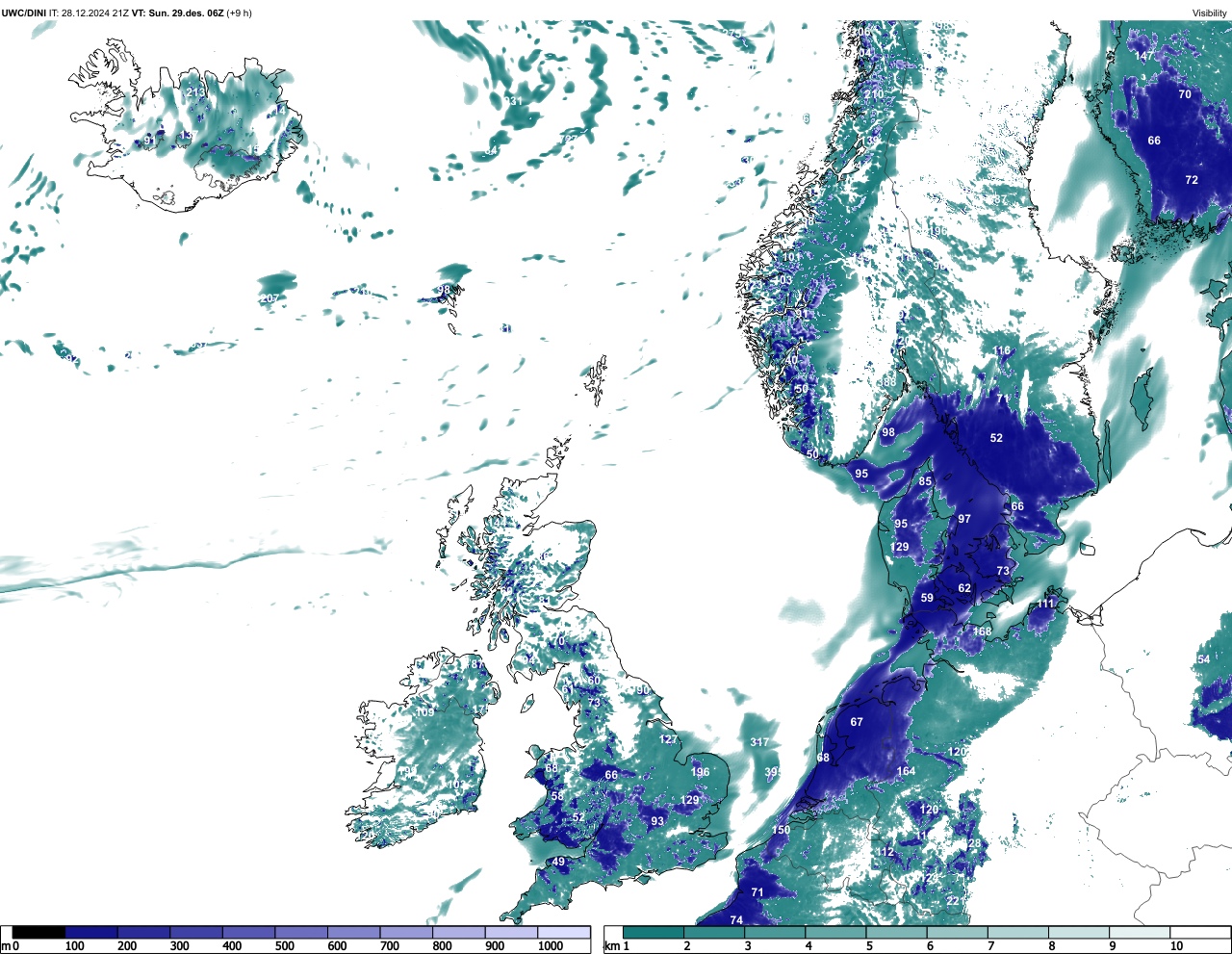This screenshot has height=954, width=1232.
Task: Click the white above-10 km legend segment
Action: click(x=1199, y=932)
